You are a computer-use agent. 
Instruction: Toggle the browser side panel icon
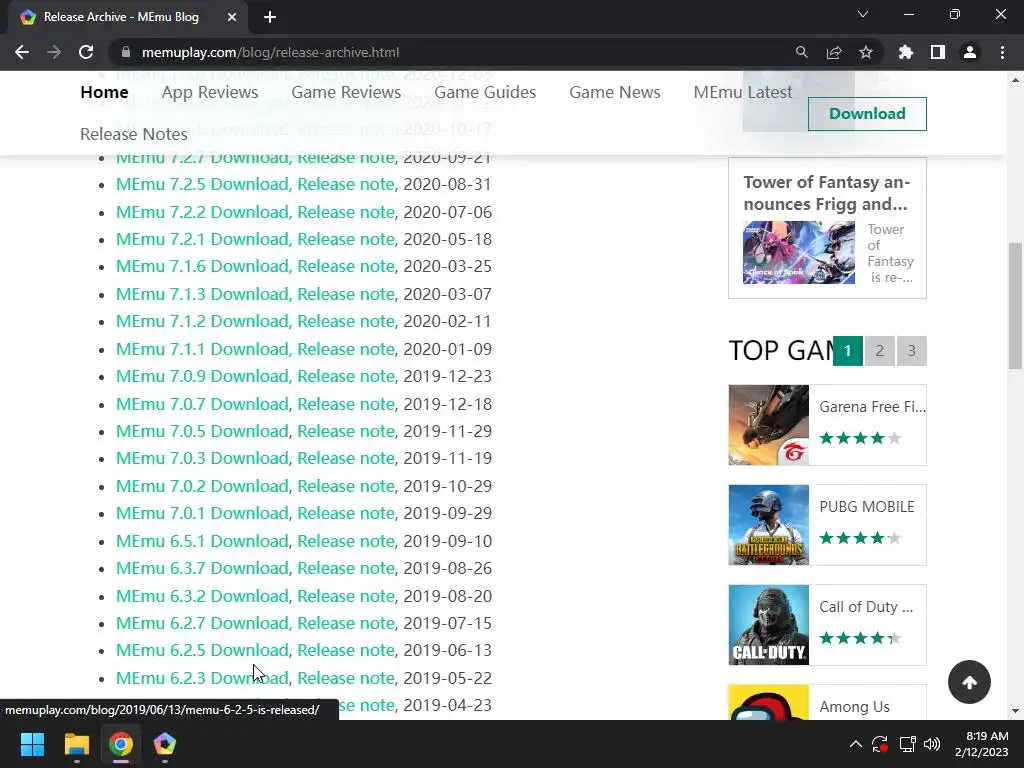938,52
